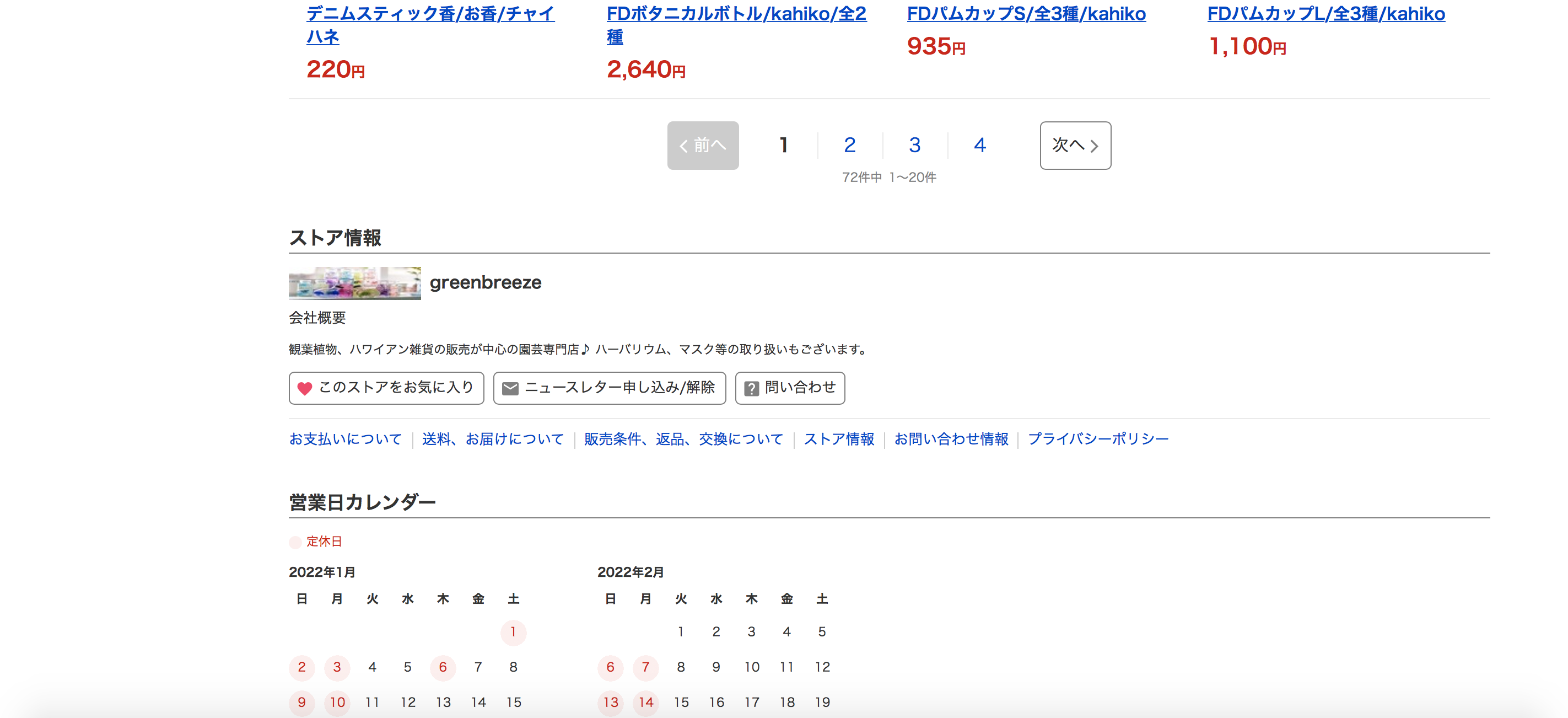Select the 定休日 legend circle
1568x718 pixels.
pos(296,542)
